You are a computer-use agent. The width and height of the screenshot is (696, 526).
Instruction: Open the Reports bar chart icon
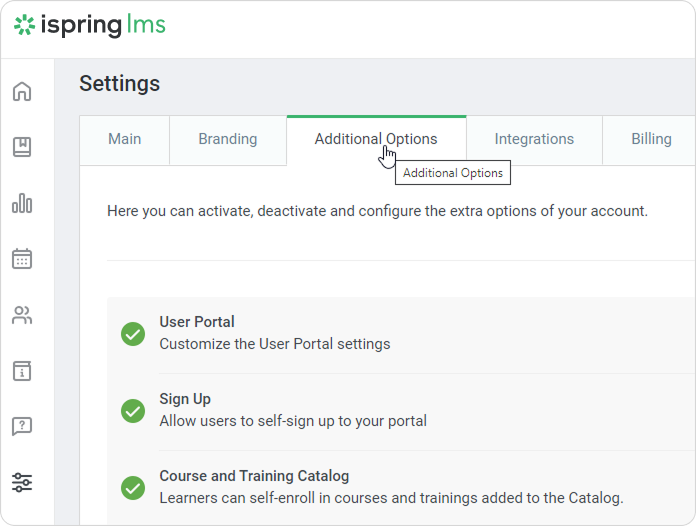22,204
